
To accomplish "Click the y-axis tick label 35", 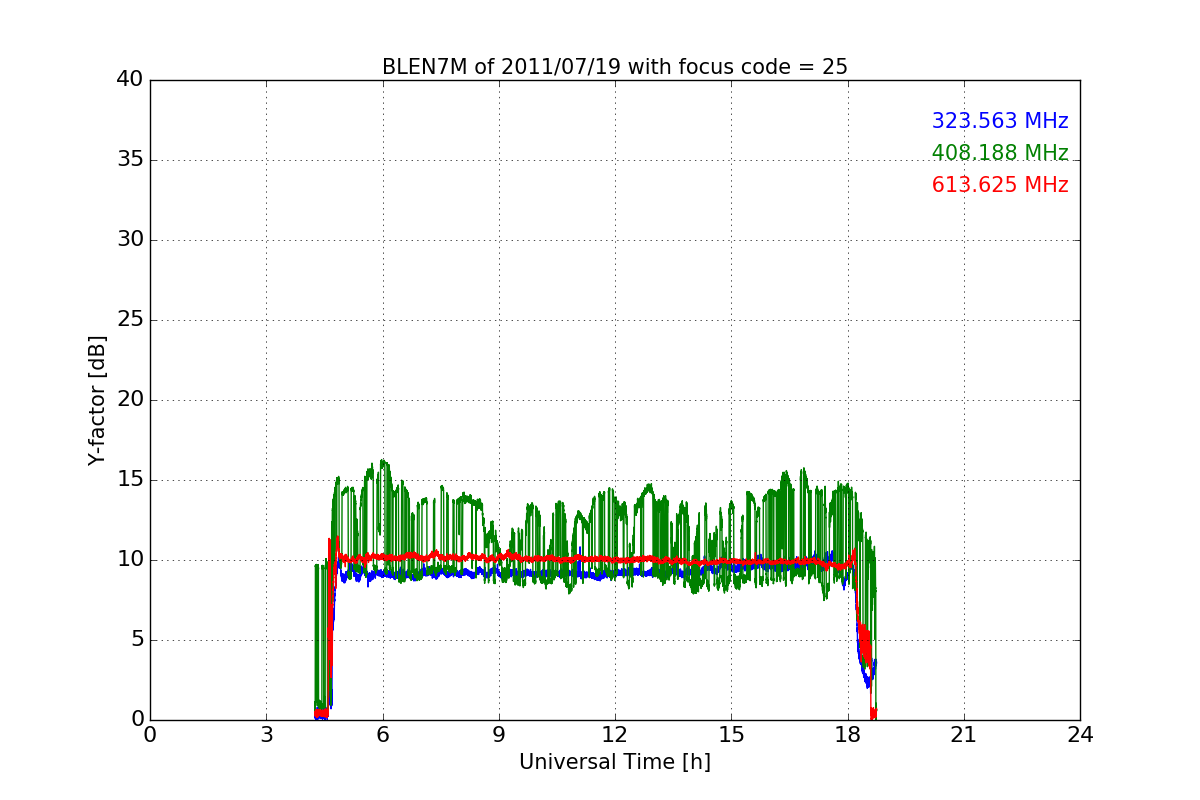I will (x=130, y=160).
